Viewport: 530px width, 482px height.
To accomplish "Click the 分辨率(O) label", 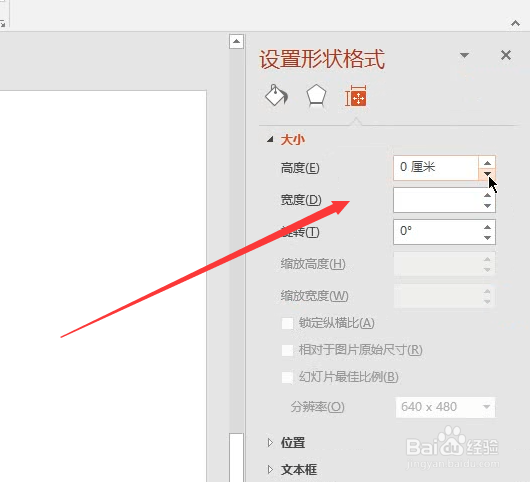I will 317,407.
